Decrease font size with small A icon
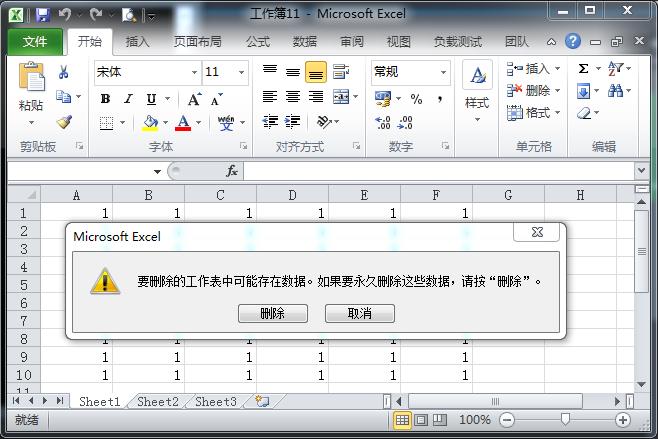The image size is (658, 439). [x=217, y=99]
